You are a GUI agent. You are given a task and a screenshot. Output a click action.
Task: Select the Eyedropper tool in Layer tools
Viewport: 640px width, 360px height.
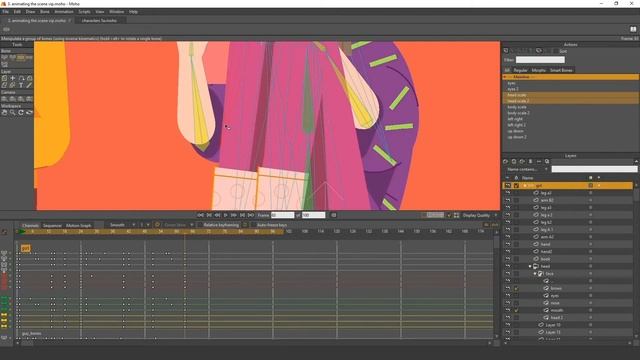click(29, 85)
